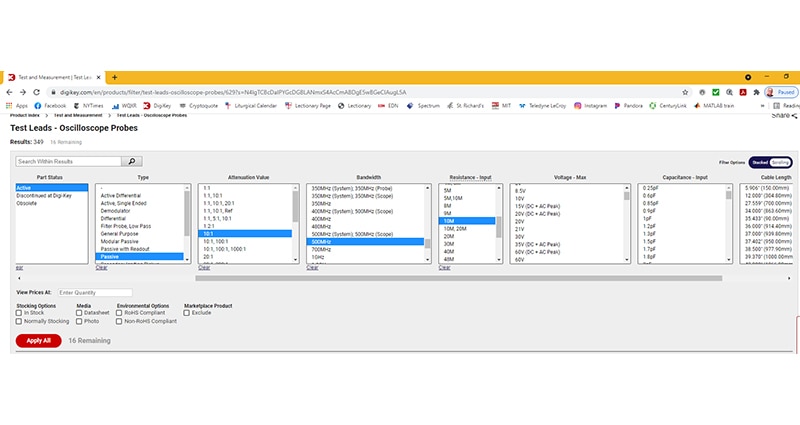The height and width of the screenshot is (425, 800).
Task: Reload the page with the refresh icon
Action: [37, 92]
